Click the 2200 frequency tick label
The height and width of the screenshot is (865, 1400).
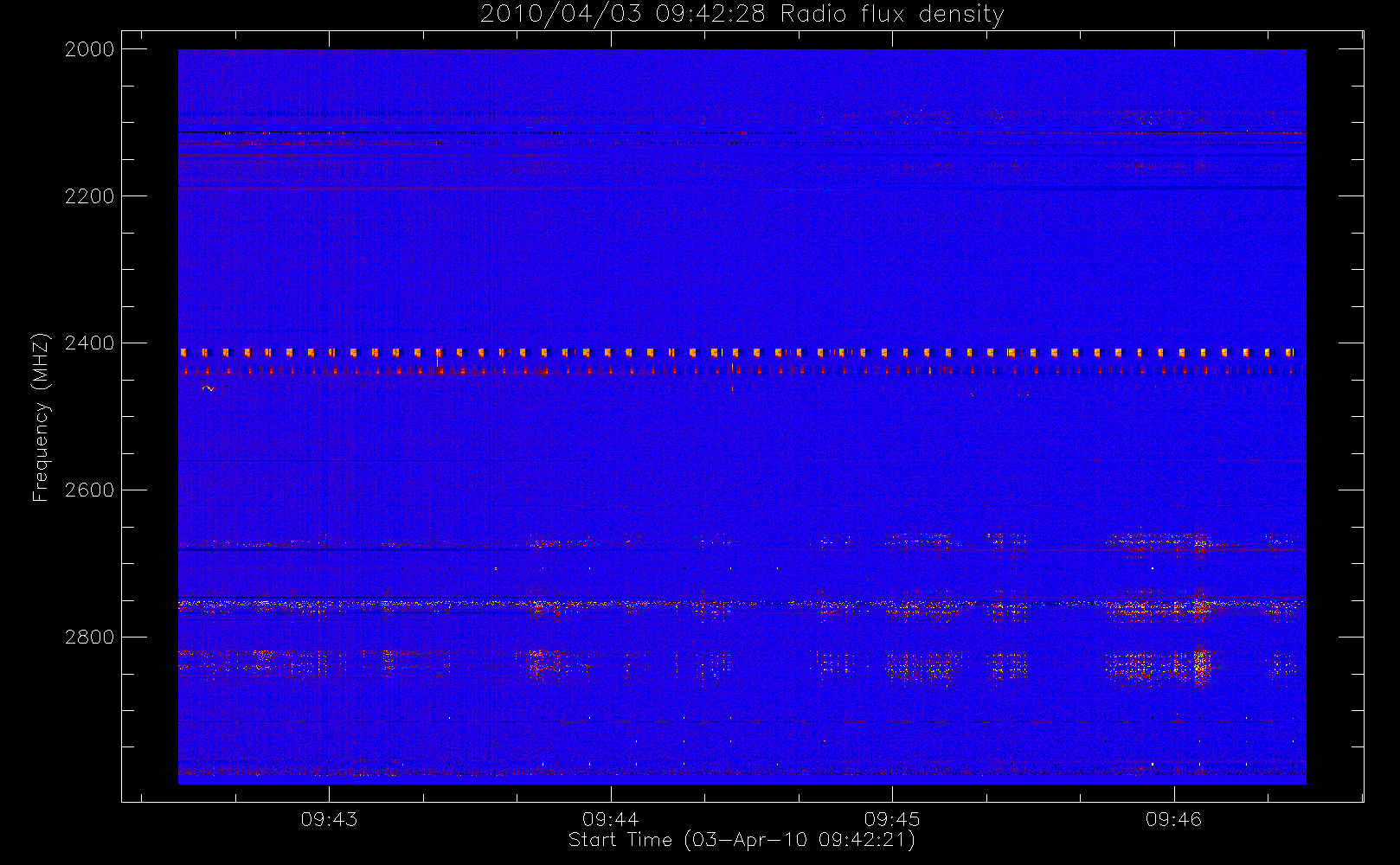pos(90,196)
